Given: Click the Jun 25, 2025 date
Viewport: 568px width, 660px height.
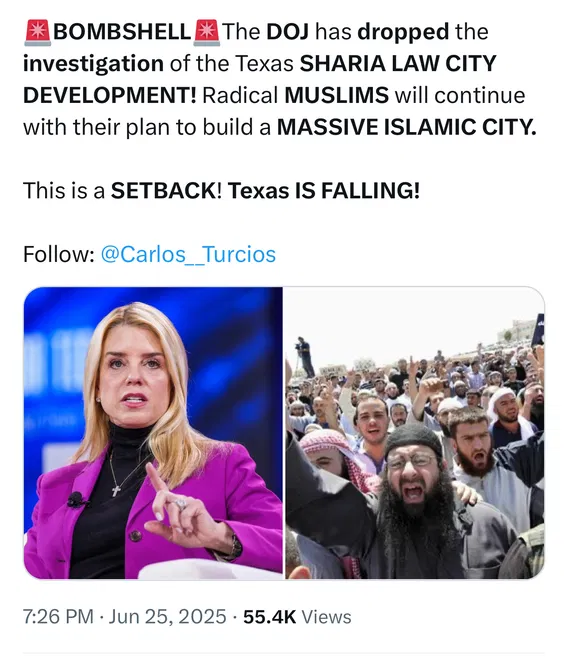Looking at the screenshot, I should (x=168, y=617).
